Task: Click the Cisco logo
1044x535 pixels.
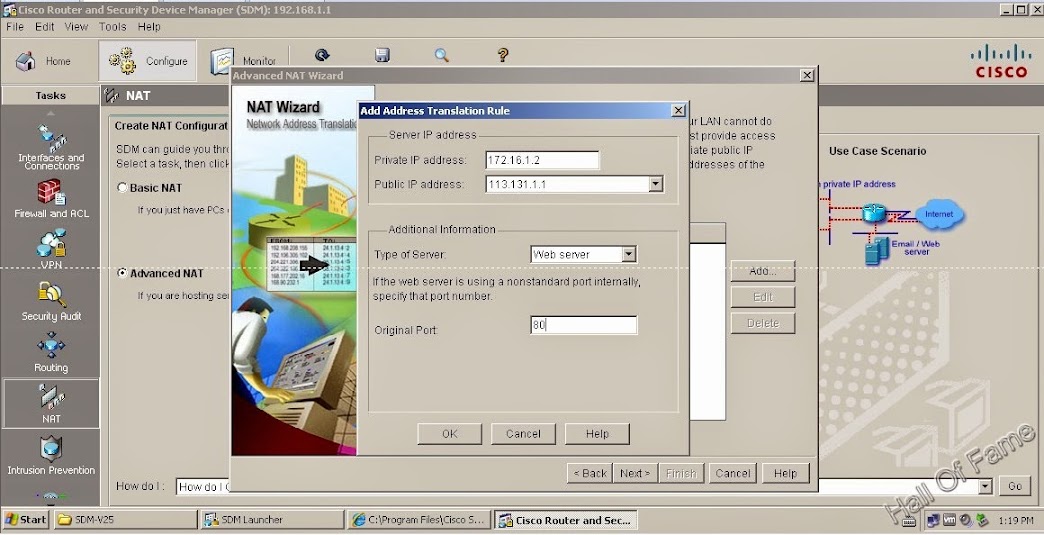Action: point(1001,61)
